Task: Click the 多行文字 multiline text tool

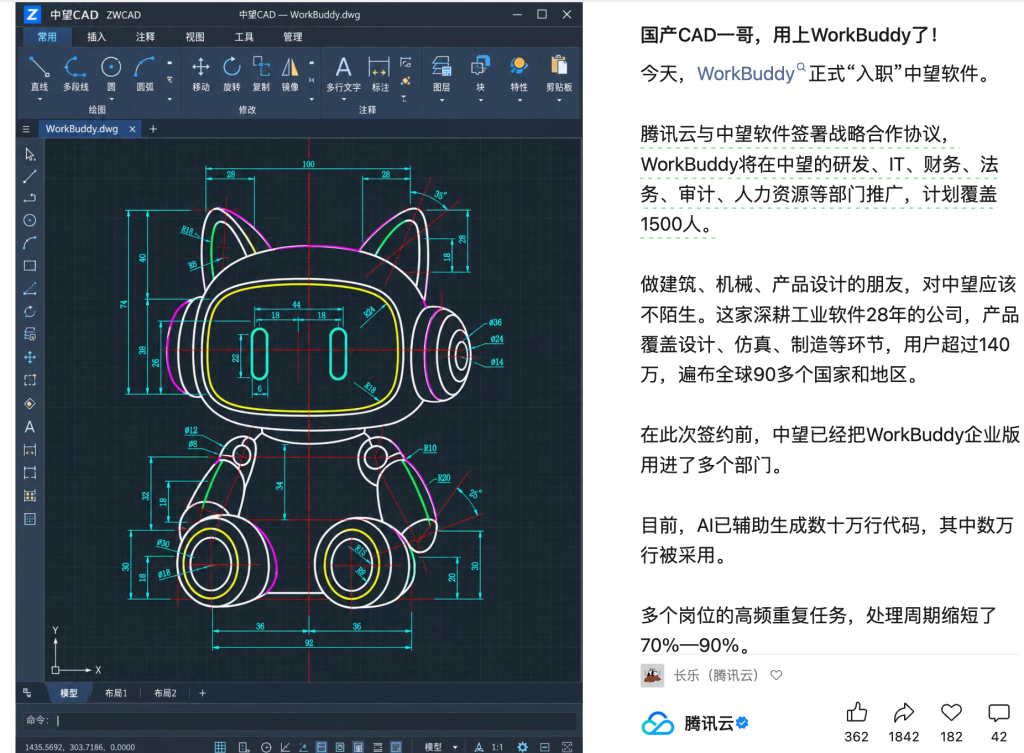Action: (x=344, y=73)
